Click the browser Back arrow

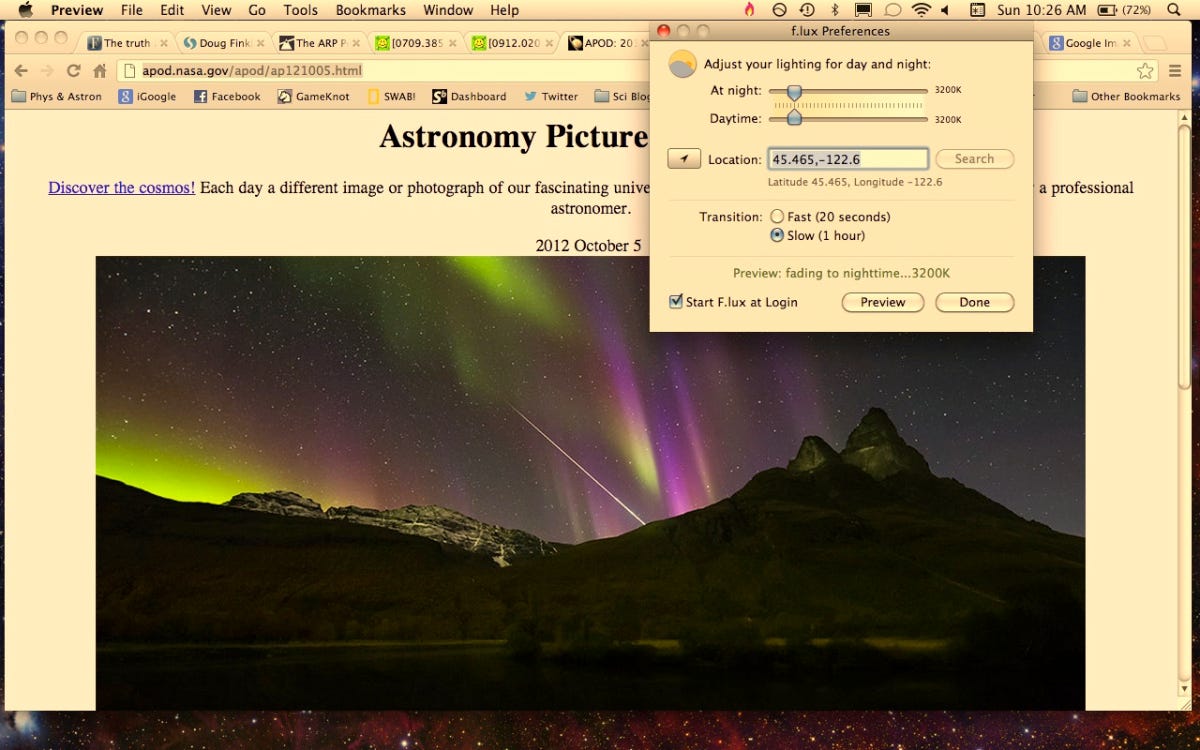click(20, 70)
